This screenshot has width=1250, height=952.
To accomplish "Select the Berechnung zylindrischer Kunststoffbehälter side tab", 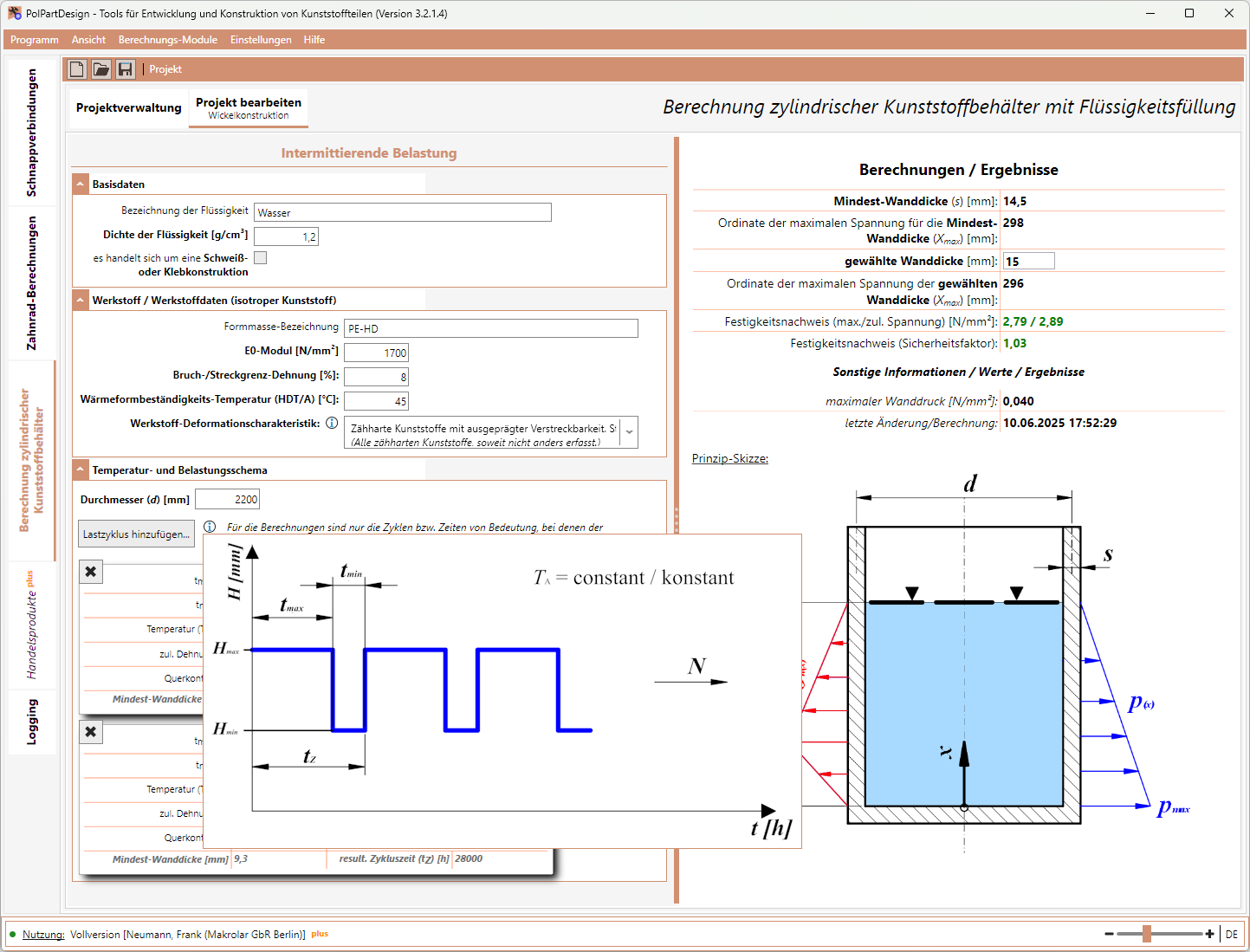I will pos(32,460).
